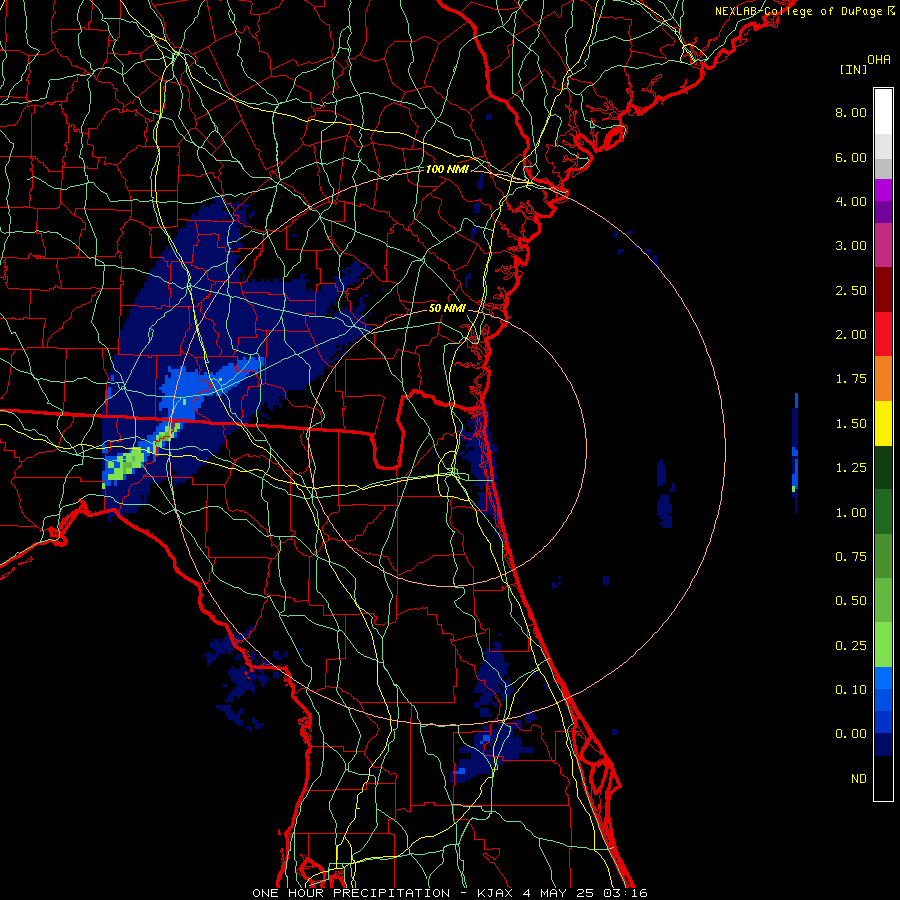Click the 50 NMI range ring label
Image resolution: width=900 pixels, height=900 pixels.
click(447, 308)
